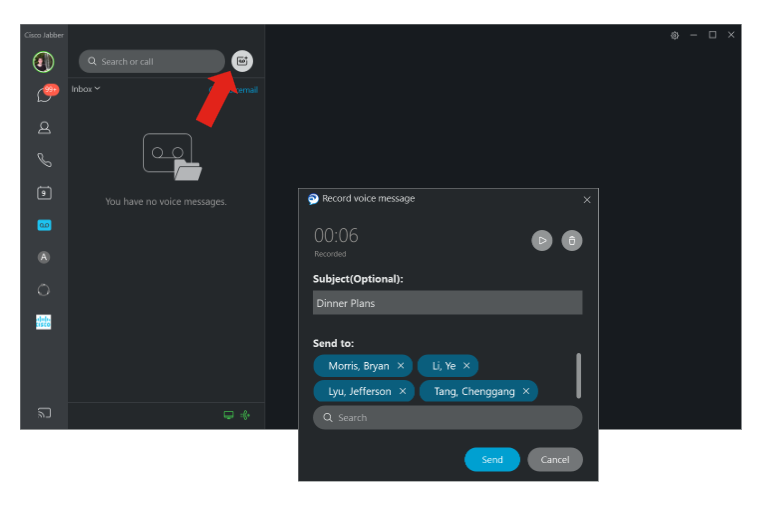
Task: Remove recipient Morris, Bryan
Action: [x=401, y=366]
